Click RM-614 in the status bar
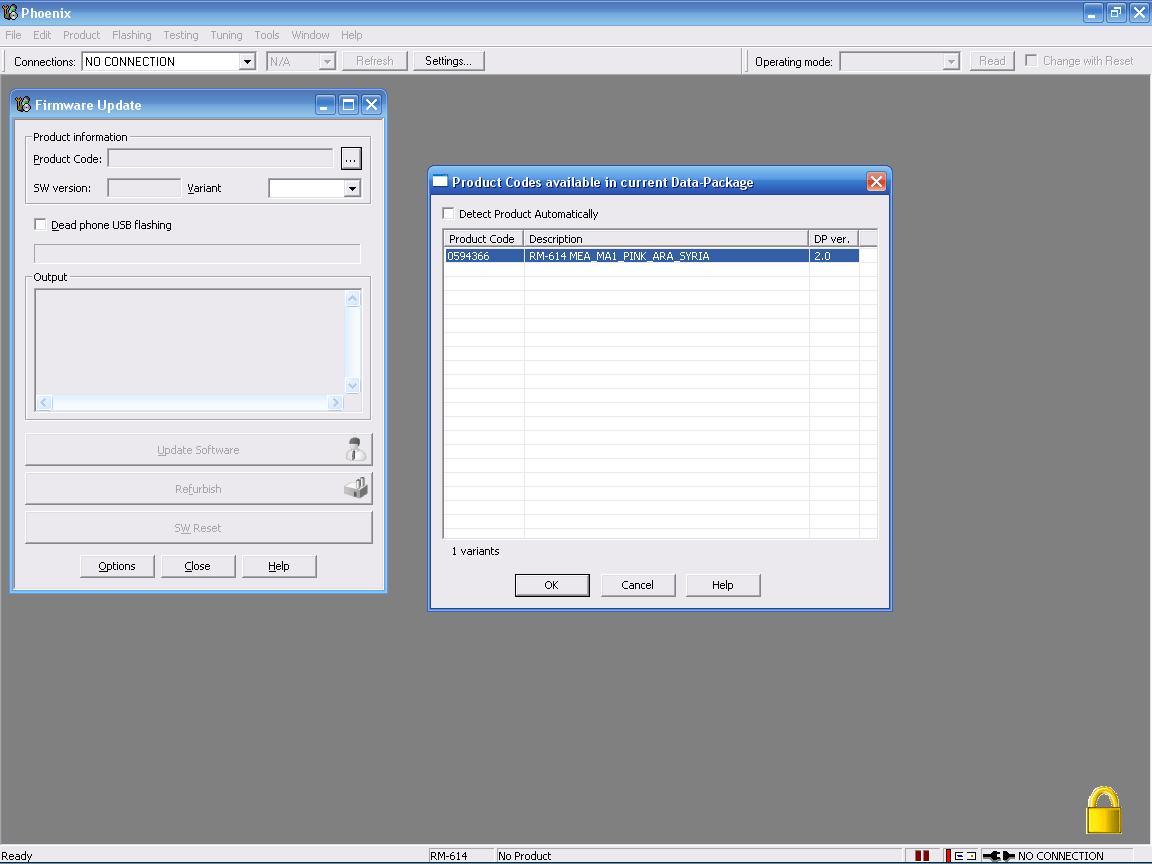 tap(449, 856)
